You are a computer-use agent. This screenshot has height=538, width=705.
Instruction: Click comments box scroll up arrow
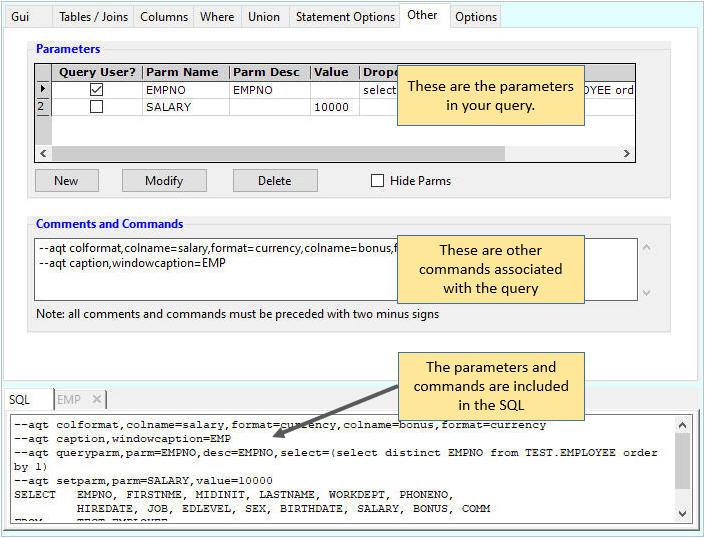[647, 248]
